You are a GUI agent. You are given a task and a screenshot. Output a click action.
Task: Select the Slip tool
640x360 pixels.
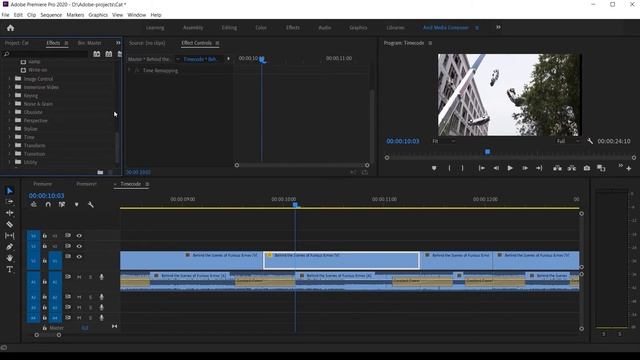(9, 236)
